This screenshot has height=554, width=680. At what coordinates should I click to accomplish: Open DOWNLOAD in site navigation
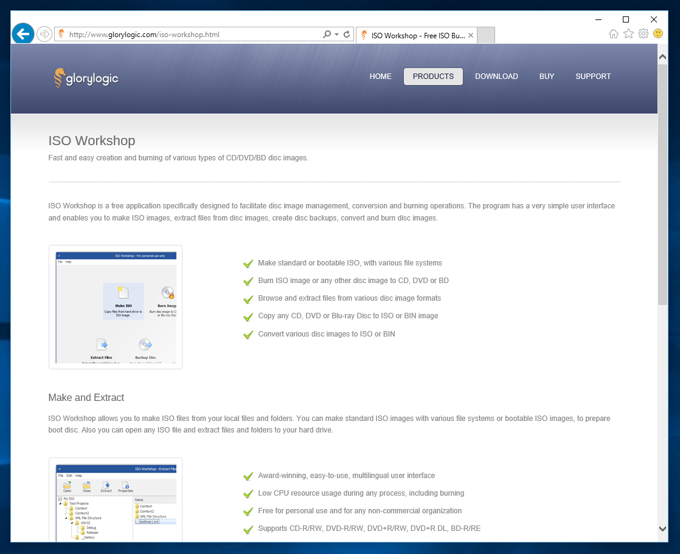tap(497, 76)
